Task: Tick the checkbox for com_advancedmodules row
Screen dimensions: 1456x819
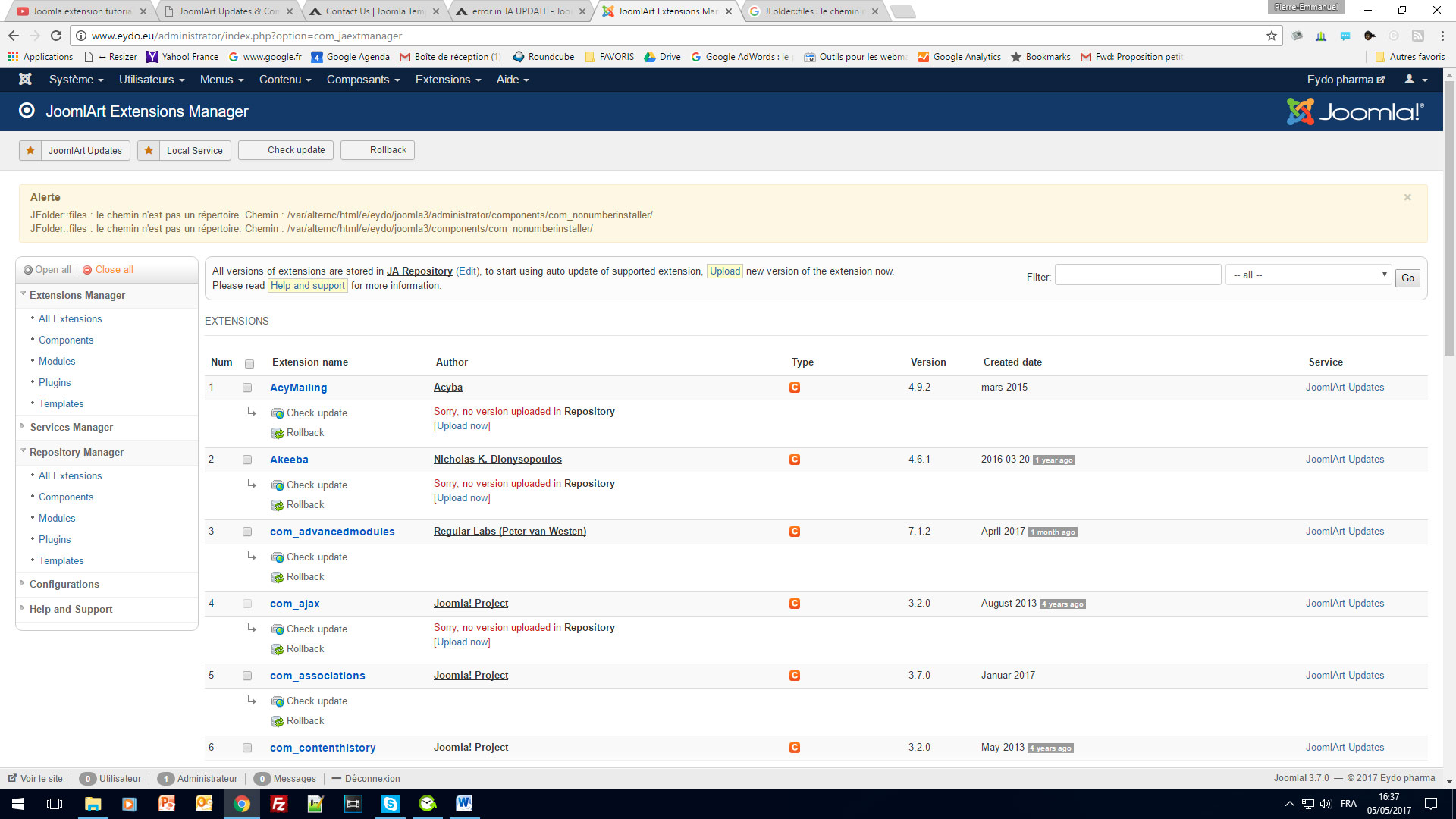Action: (247, 532)
